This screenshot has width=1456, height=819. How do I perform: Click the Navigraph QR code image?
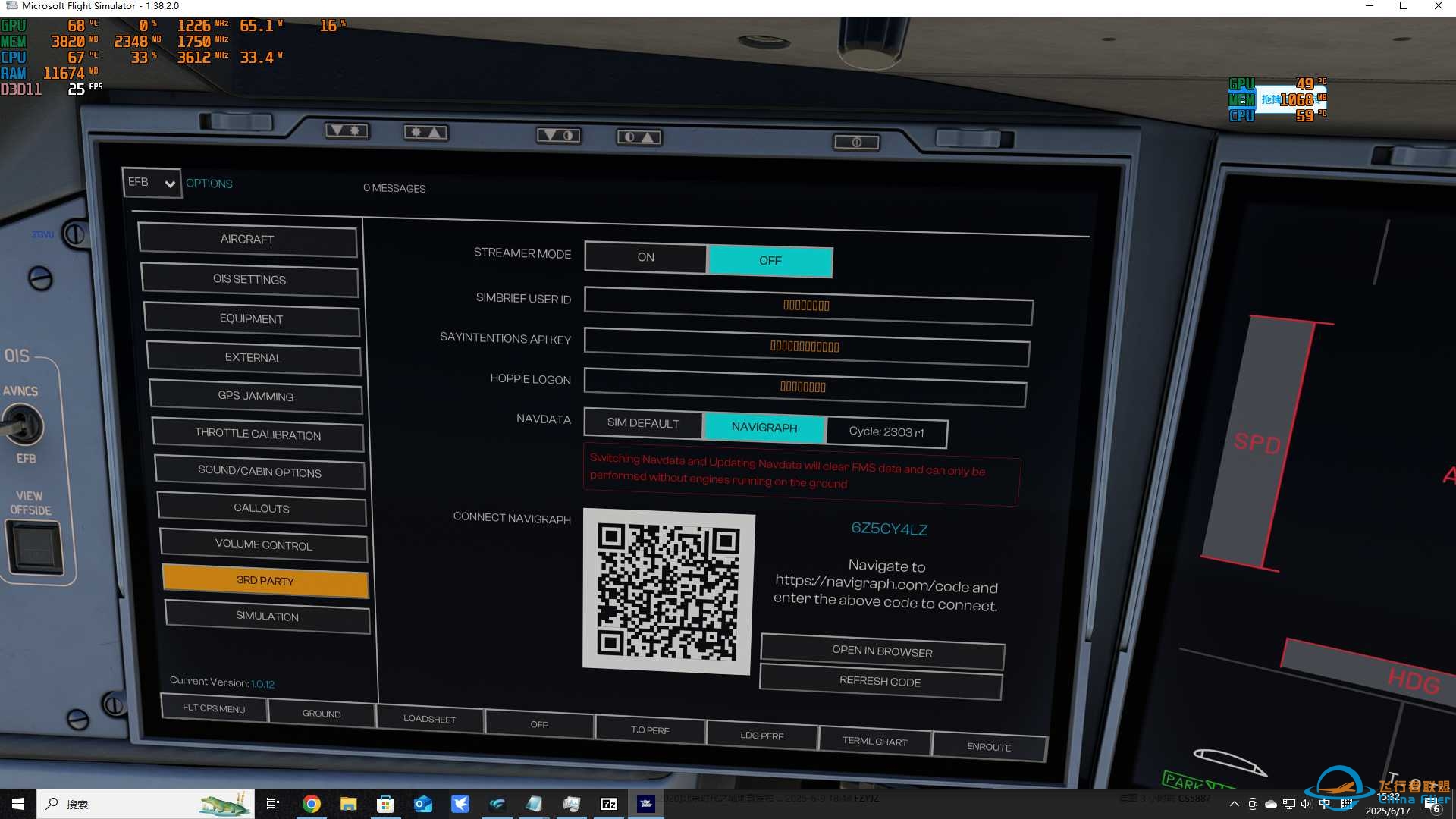pos(668,591)
